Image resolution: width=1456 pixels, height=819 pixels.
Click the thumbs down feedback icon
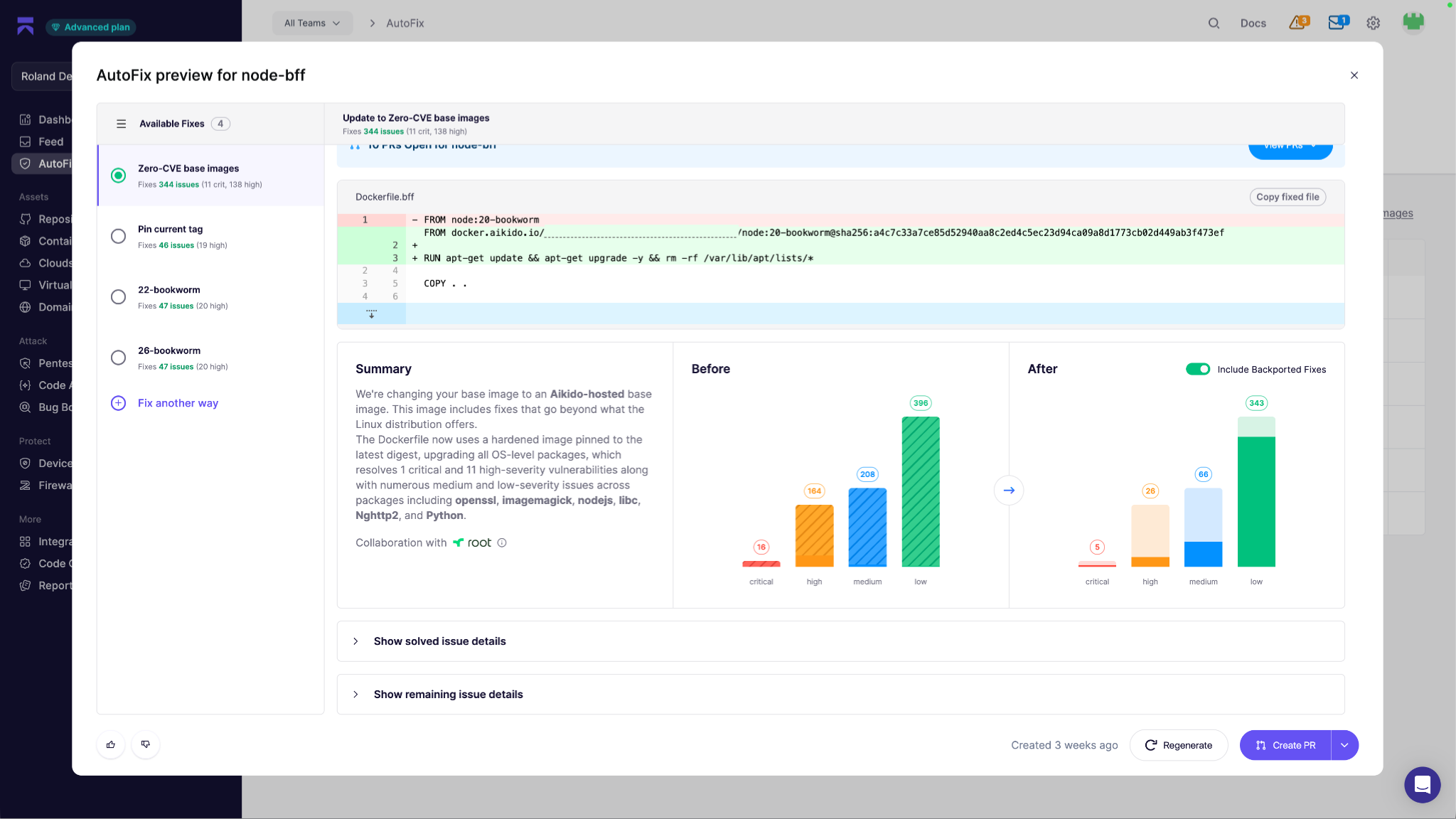tap(146, 744)
